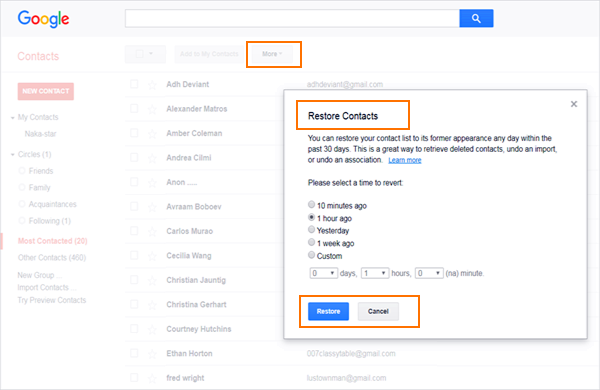Select the Yesterday radio option

tap(311, 229)
